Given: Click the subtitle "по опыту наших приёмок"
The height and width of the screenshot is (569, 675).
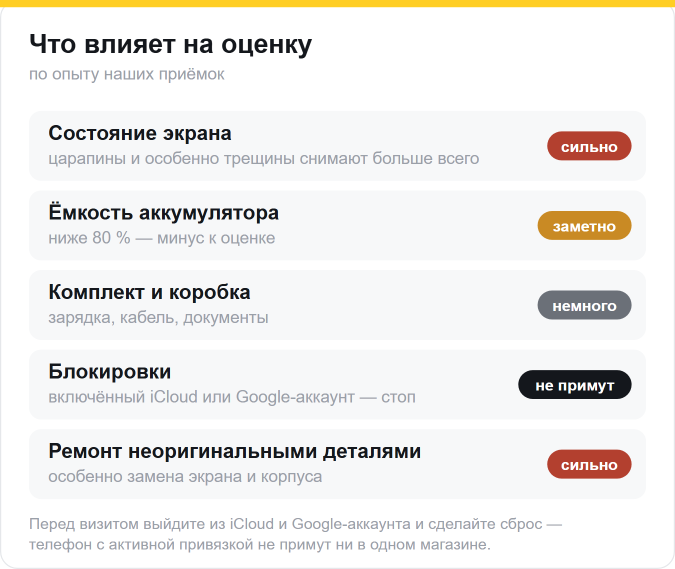Looking at the screenshot, I should click(127, 74).
